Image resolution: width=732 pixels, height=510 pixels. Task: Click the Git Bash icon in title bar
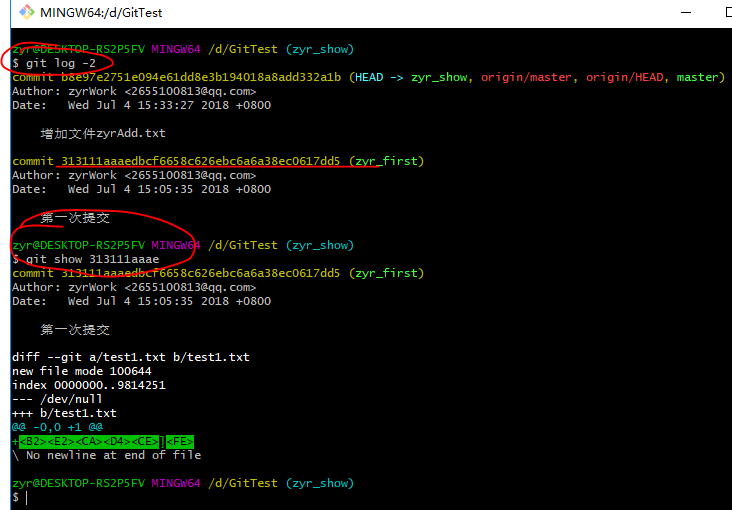coord(27,12)
